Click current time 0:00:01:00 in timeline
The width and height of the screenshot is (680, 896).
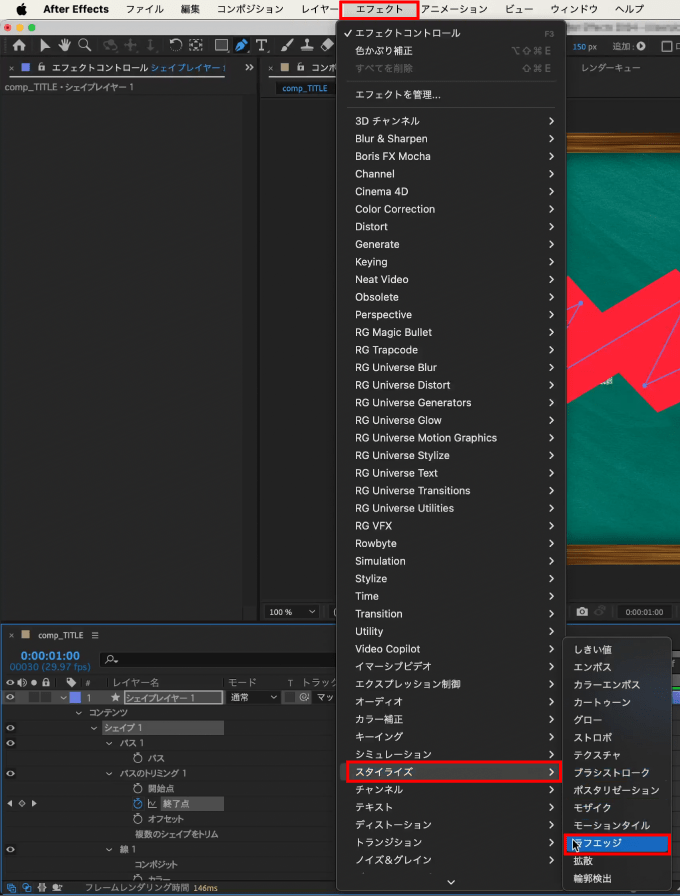(50, 655)
